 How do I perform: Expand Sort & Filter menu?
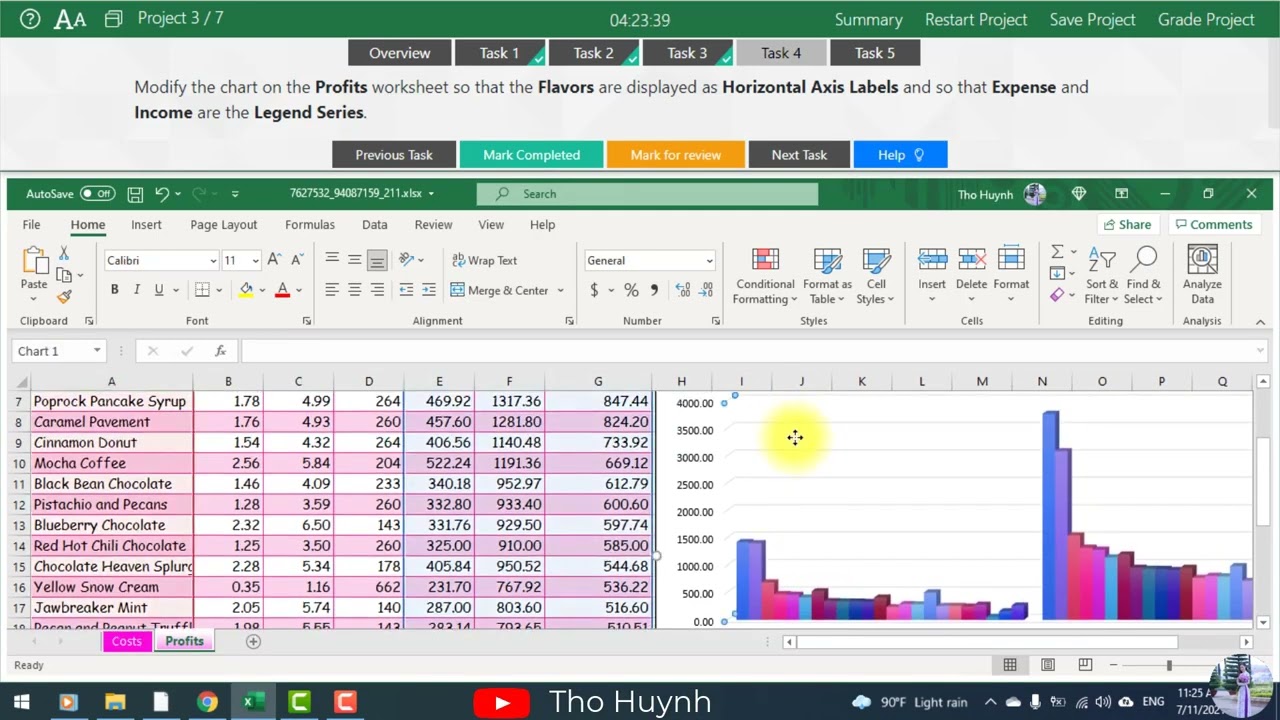pyautogui.click(x=1102, y=277)
